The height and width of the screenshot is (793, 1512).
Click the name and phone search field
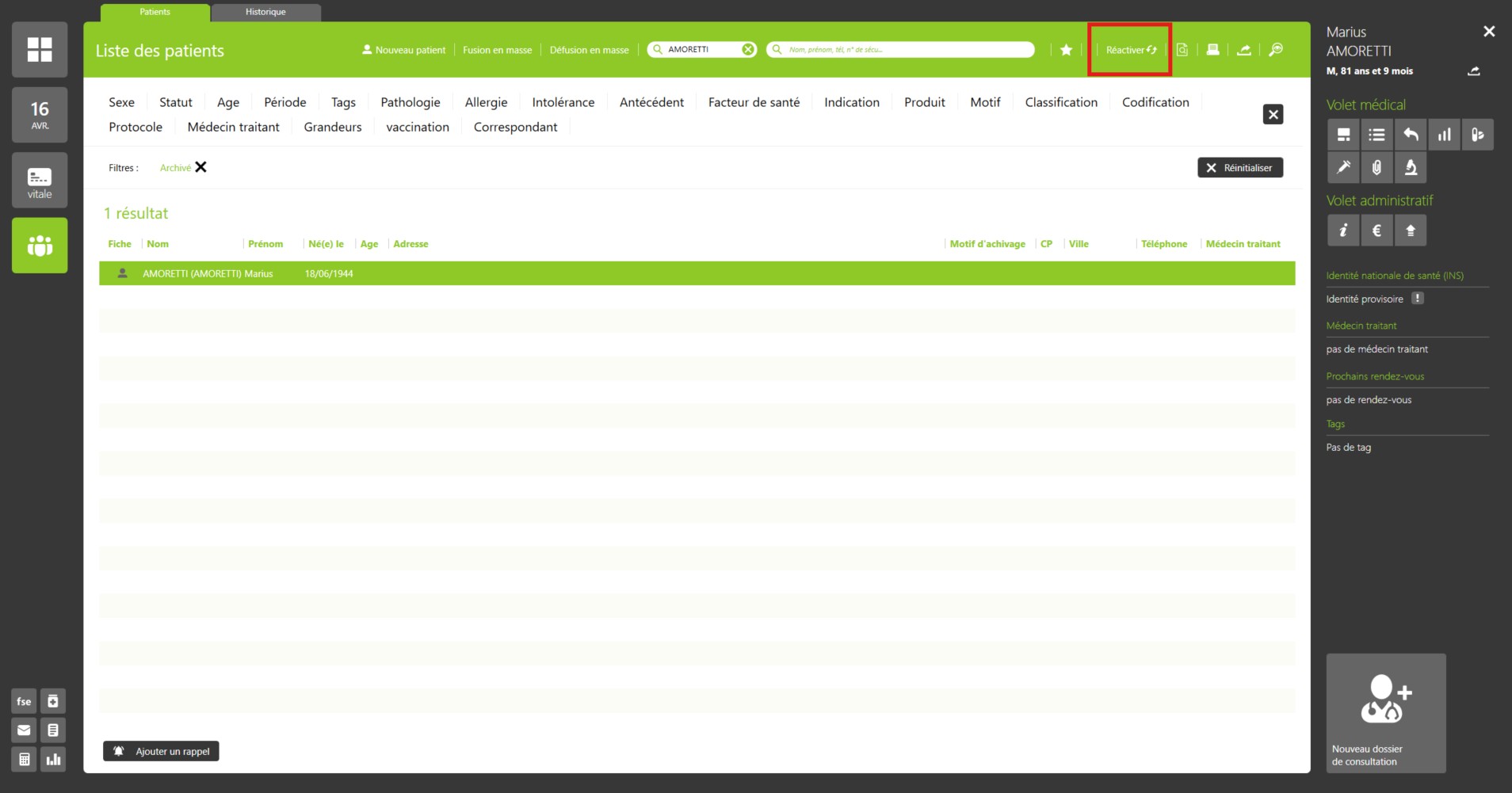click(x=903, y=49)
